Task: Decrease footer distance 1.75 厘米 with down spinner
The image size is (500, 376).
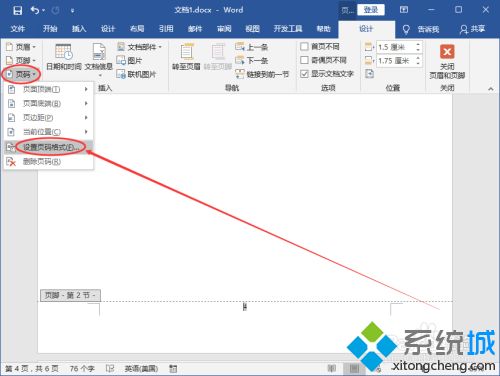Action: tap(418, 64)
